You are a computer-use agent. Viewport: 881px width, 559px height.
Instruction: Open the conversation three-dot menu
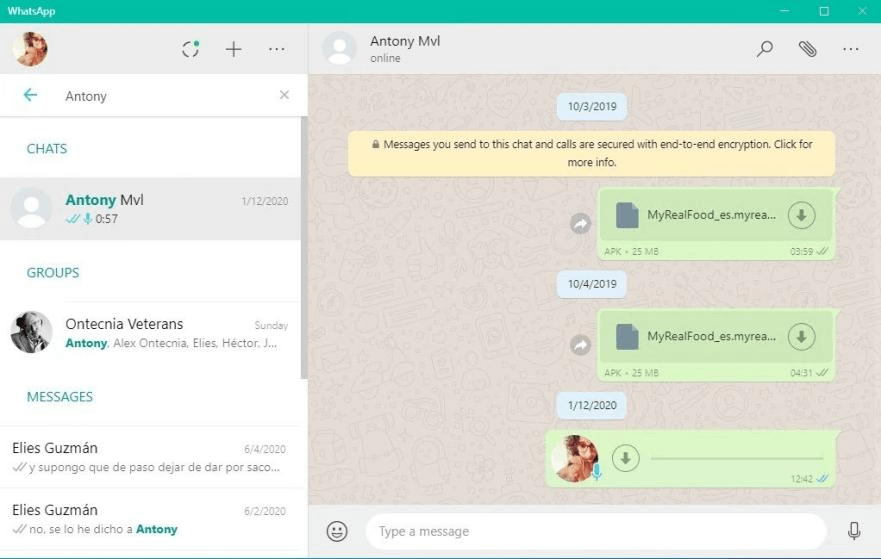coord(851,49)
